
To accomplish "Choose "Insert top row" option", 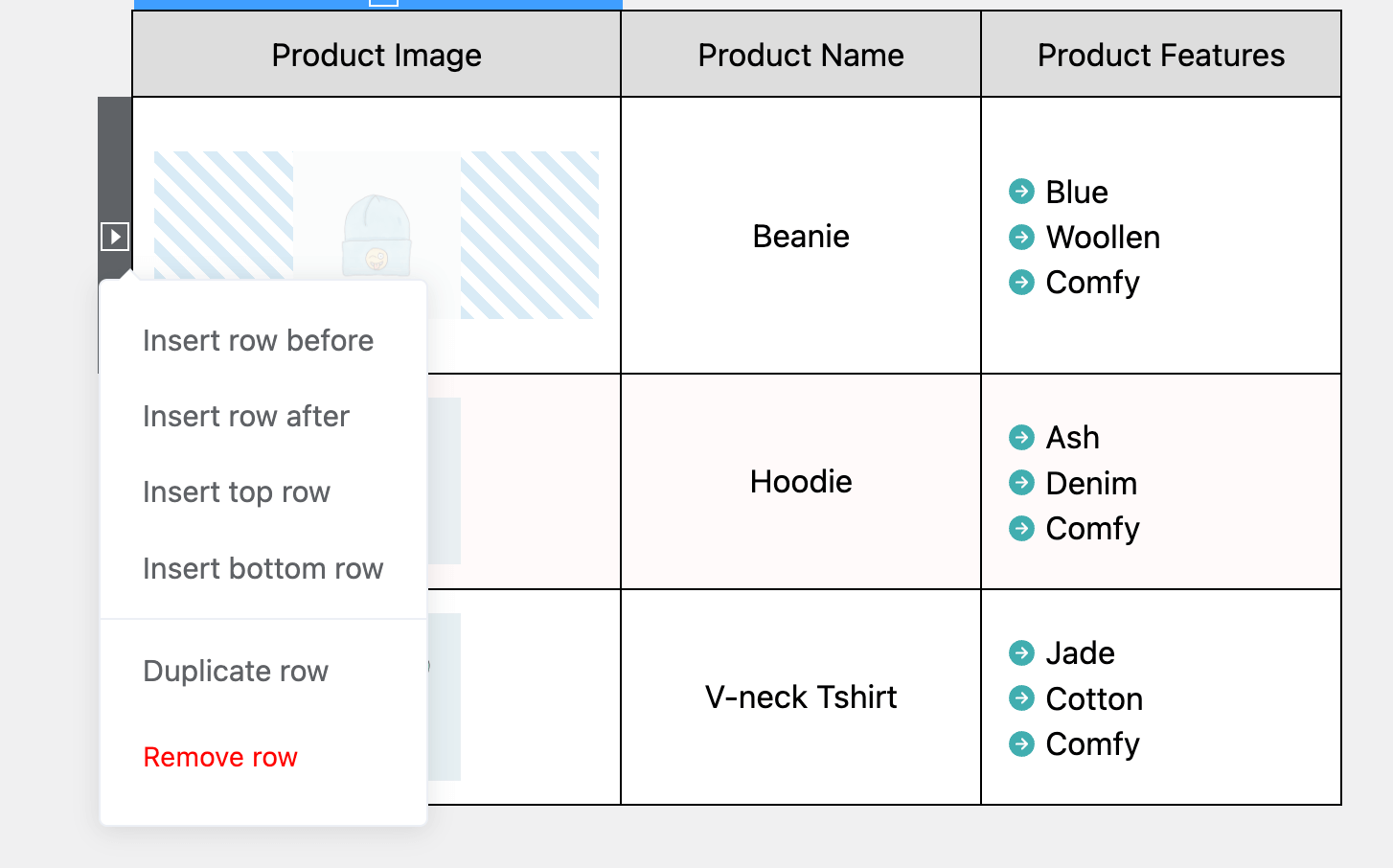I will (238, 491).
